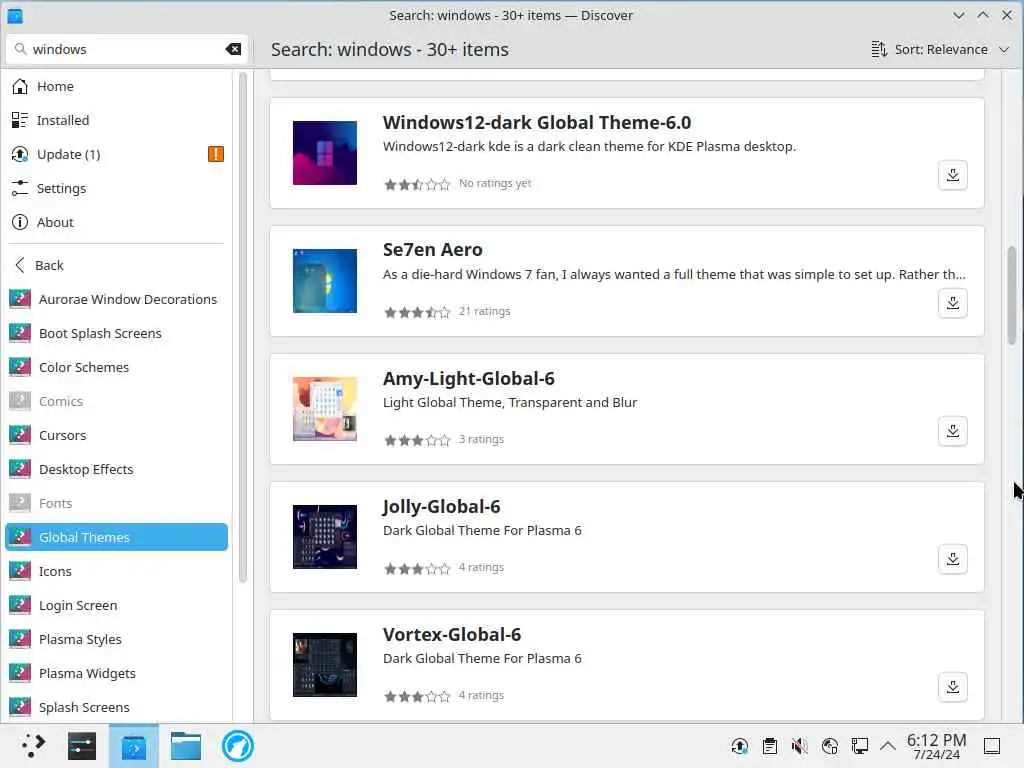Open Se7en Aero thumbnail image

(x=325, y=281)
